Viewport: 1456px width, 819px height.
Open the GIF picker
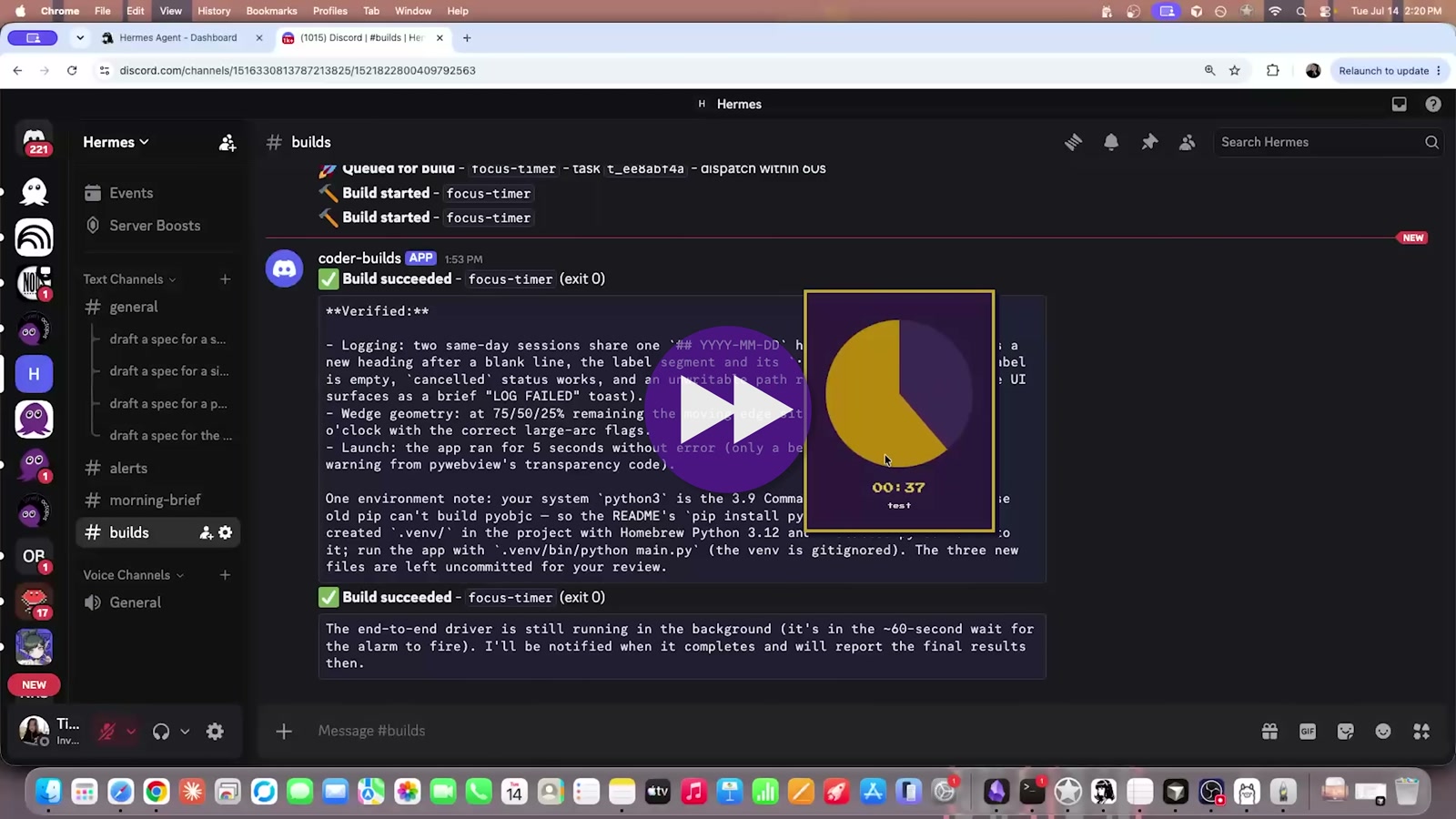pyautogui.click(x=1308, y=731)
